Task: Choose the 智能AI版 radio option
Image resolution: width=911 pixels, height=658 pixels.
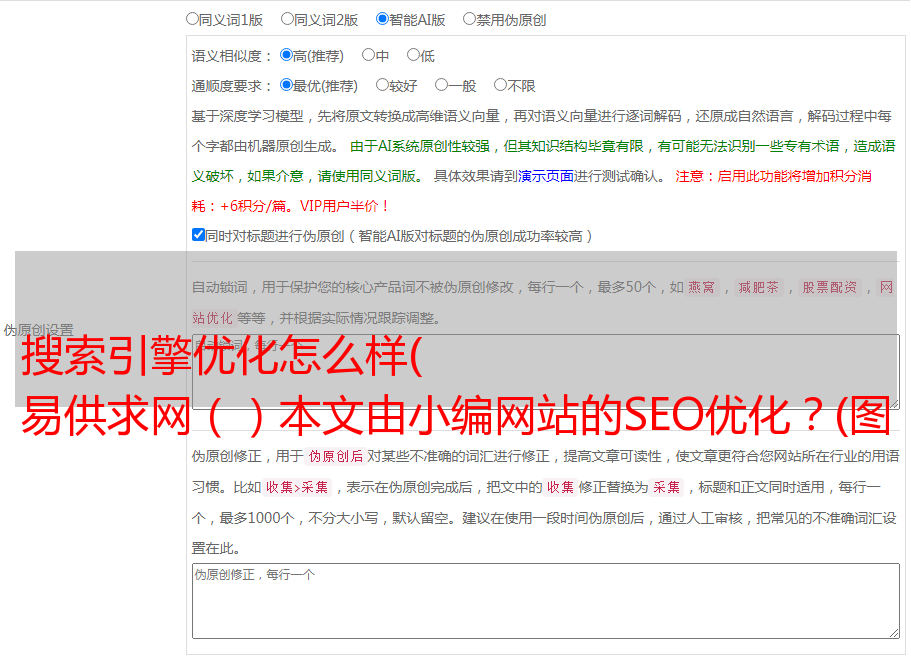Action: [x=382, y=19]
